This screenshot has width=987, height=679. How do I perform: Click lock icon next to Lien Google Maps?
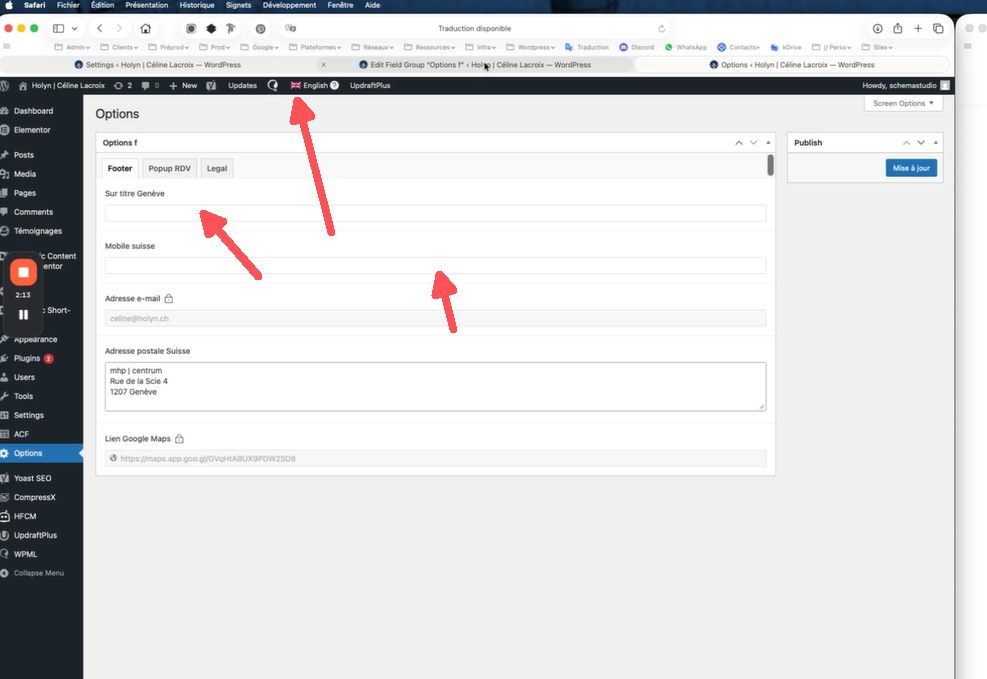(179, 439)
